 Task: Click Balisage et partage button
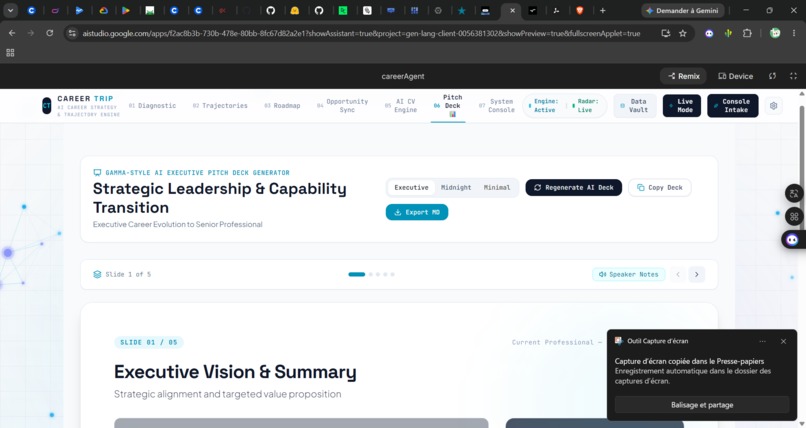(702, 405)
